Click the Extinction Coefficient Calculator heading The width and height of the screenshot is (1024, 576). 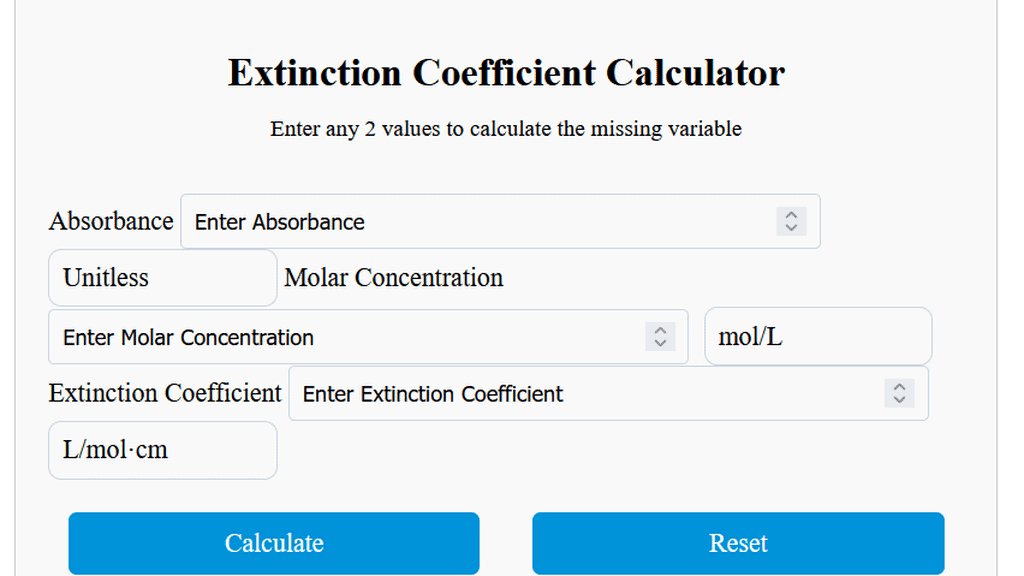(x=506, y=72)
